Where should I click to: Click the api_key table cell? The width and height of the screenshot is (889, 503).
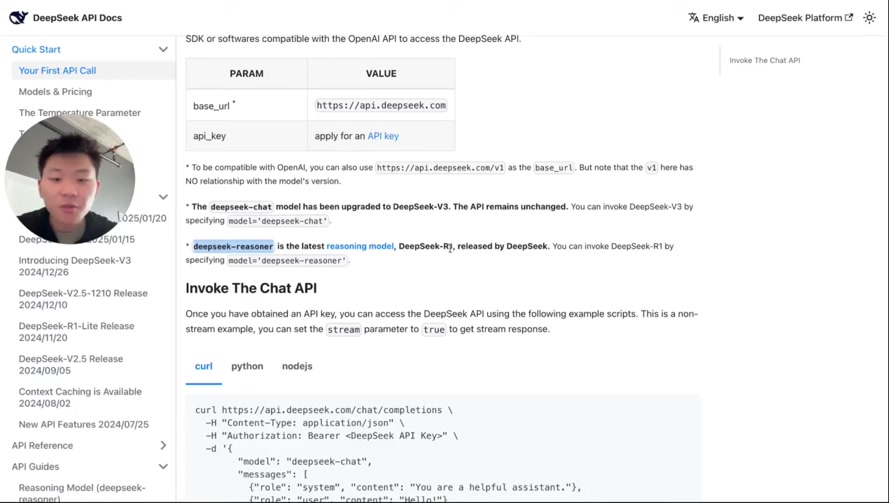(246, 136)
